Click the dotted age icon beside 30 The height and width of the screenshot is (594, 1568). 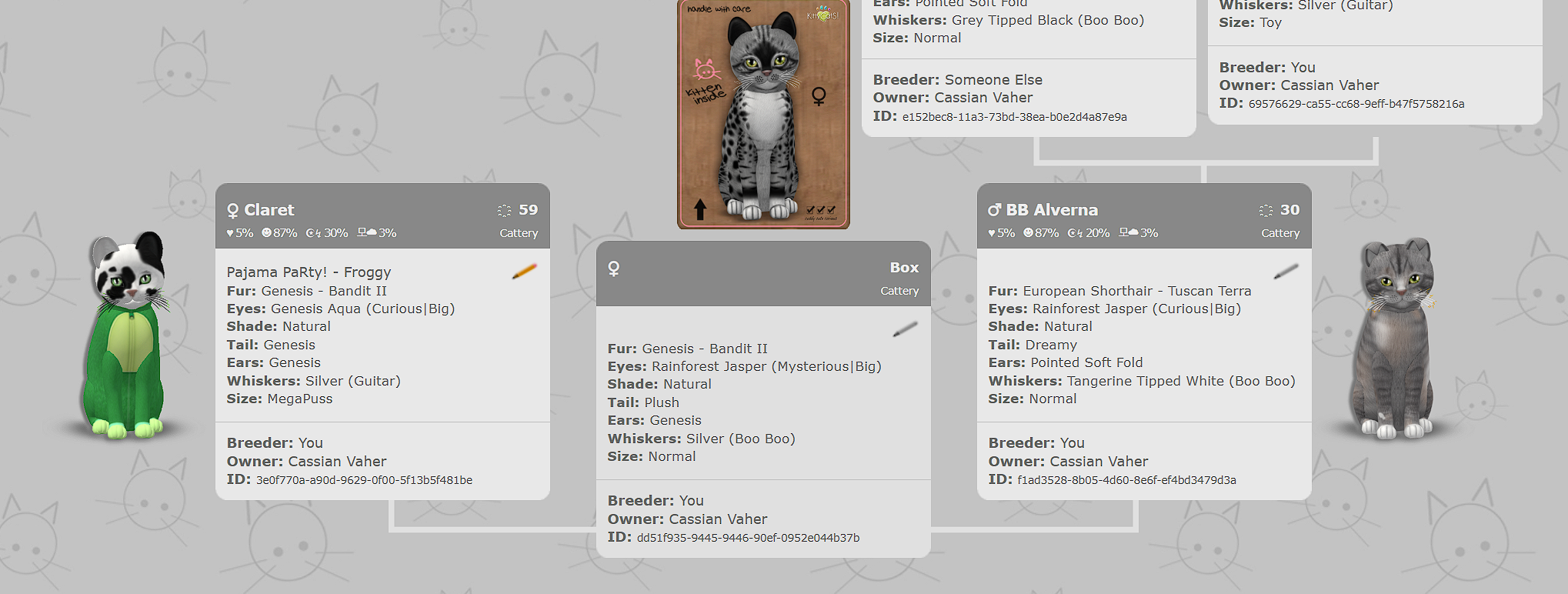point(1266,210)
